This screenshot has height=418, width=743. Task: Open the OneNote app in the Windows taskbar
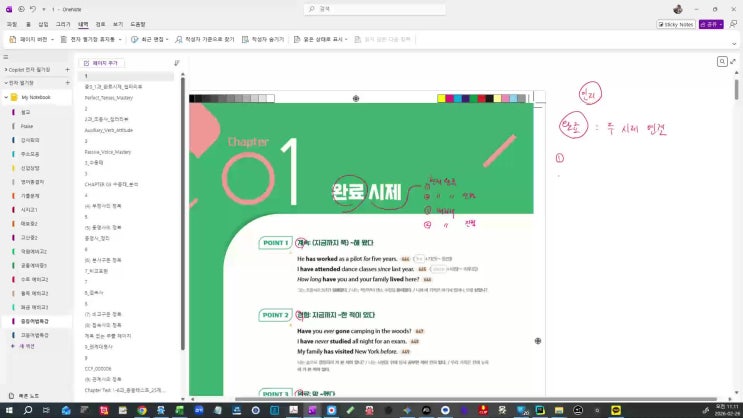pos(312,409)
